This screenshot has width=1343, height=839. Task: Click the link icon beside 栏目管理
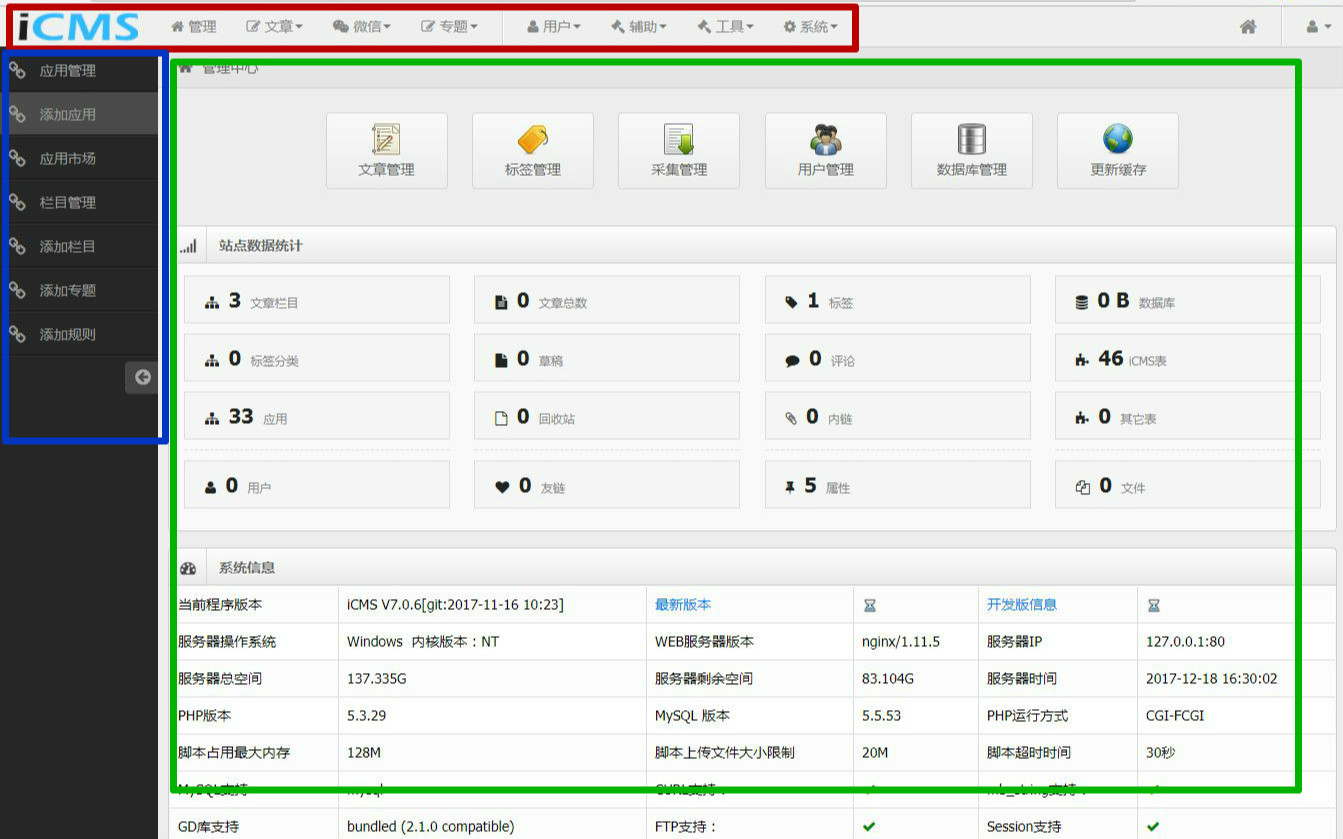click(x=17, y=202)
